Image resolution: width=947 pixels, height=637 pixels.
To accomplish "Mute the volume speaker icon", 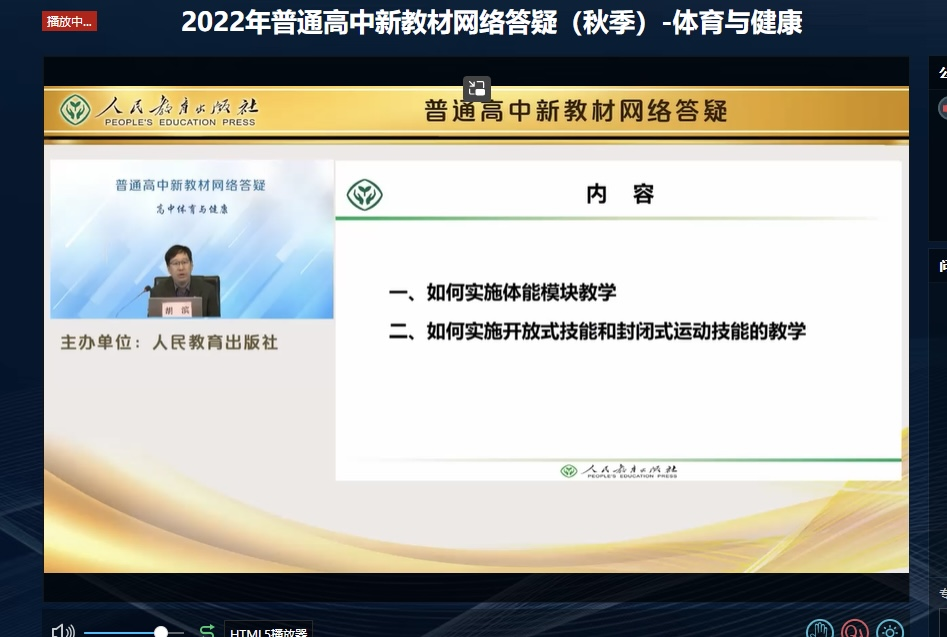I will (x=63, y=632).
